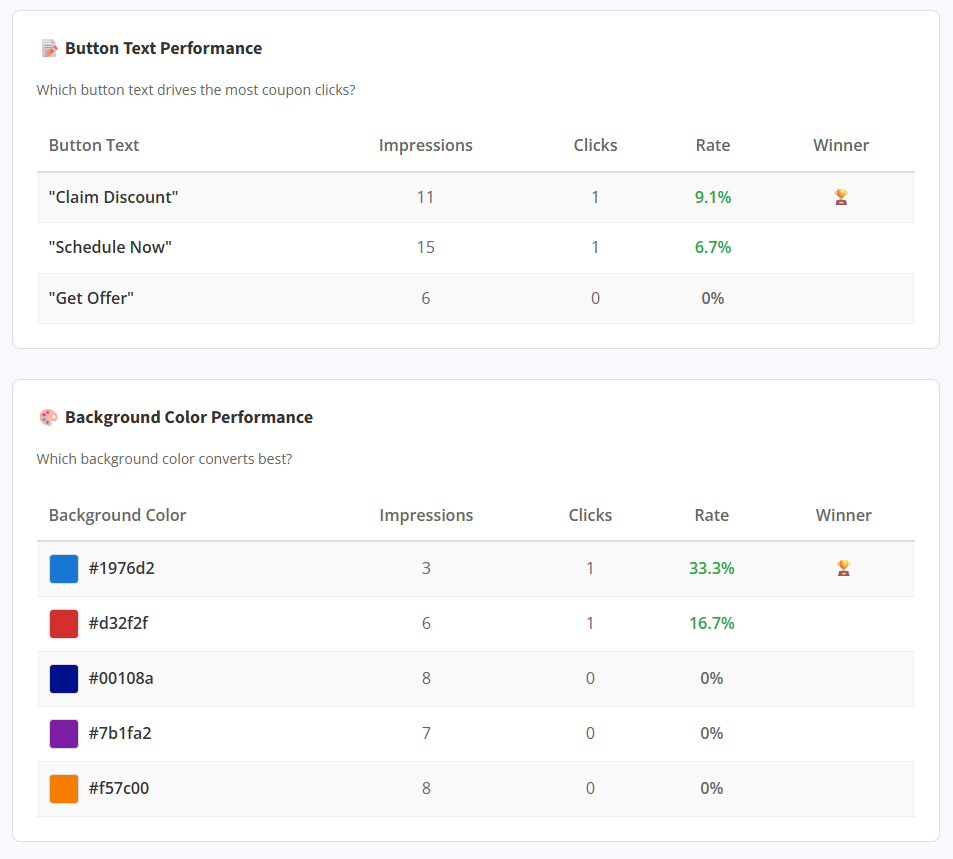Click the 9.1% rate value

pyautogui.click(x=712, y=197)
